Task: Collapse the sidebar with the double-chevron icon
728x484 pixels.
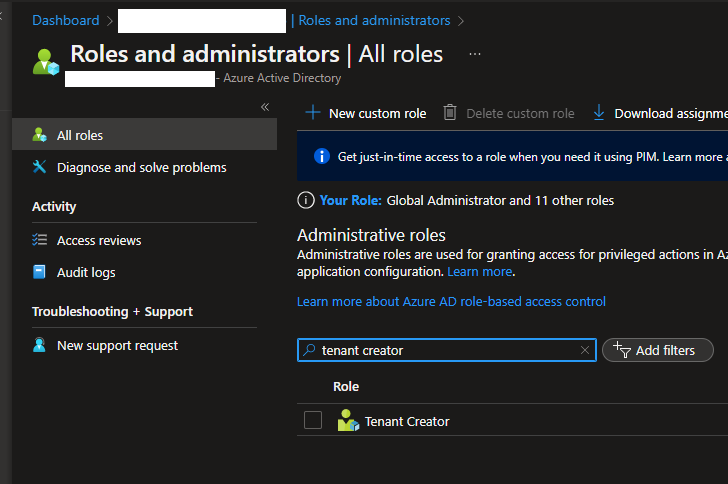Action: click(265, 107)
